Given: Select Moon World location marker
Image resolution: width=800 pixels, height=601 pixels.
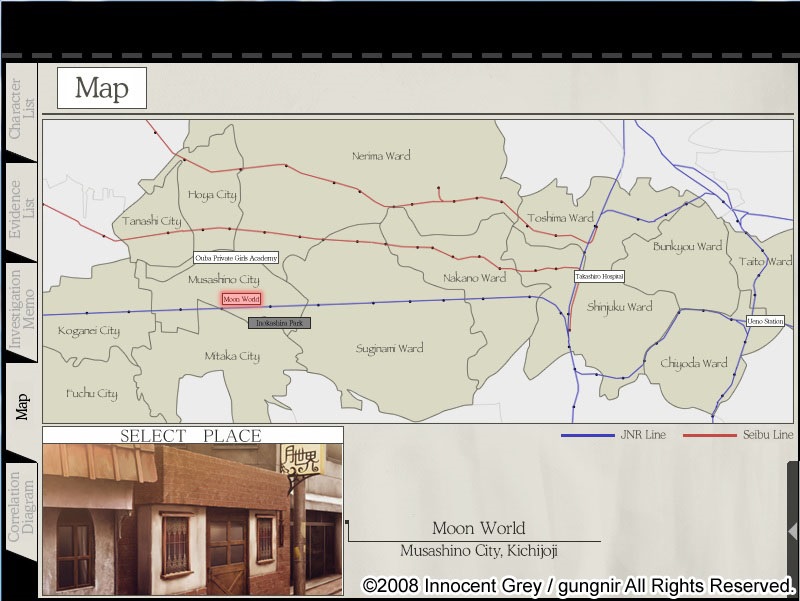Looking at the screenshot, I should [241, 299].
